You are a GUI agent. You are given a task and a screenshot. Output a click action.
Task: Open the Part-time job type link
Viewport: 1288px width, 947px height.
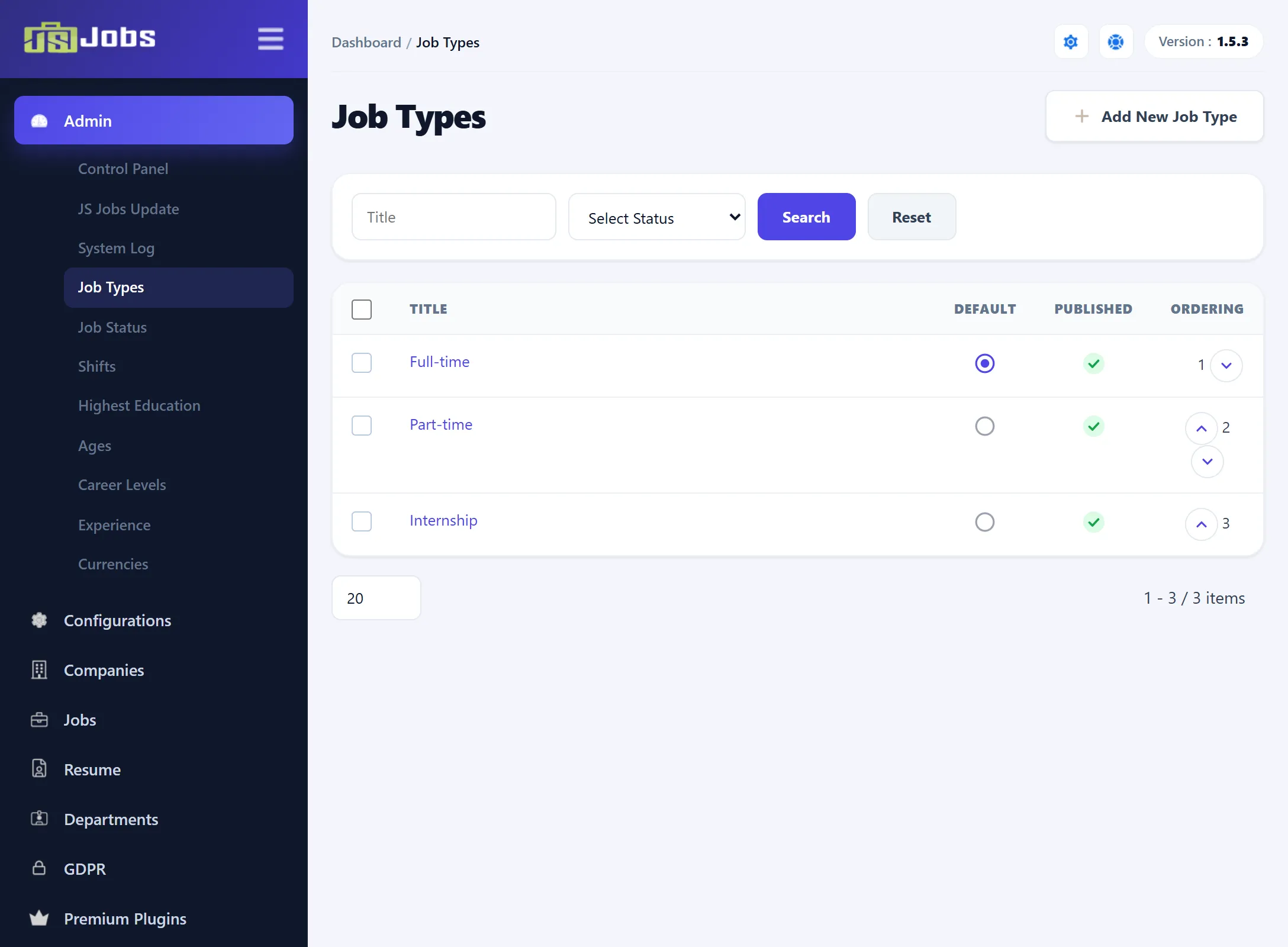(441, 424)
